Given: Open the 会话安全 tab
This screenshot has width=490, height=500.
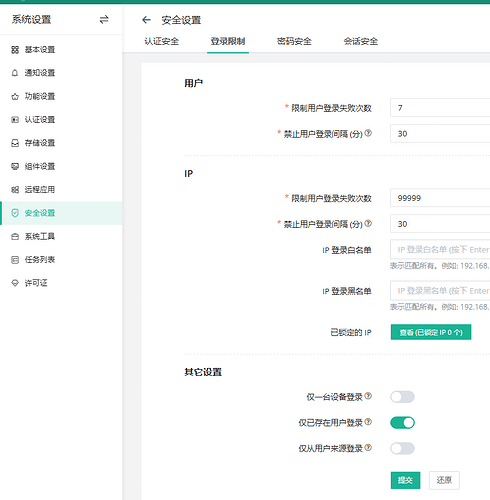Looking at the screenshot, I should pyautogui.click(x=361, y=41).
